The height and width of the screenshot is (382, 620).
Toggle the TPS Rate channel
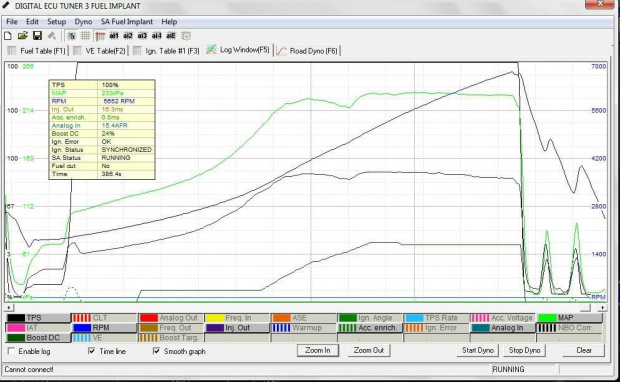click(x=437, y=318)
